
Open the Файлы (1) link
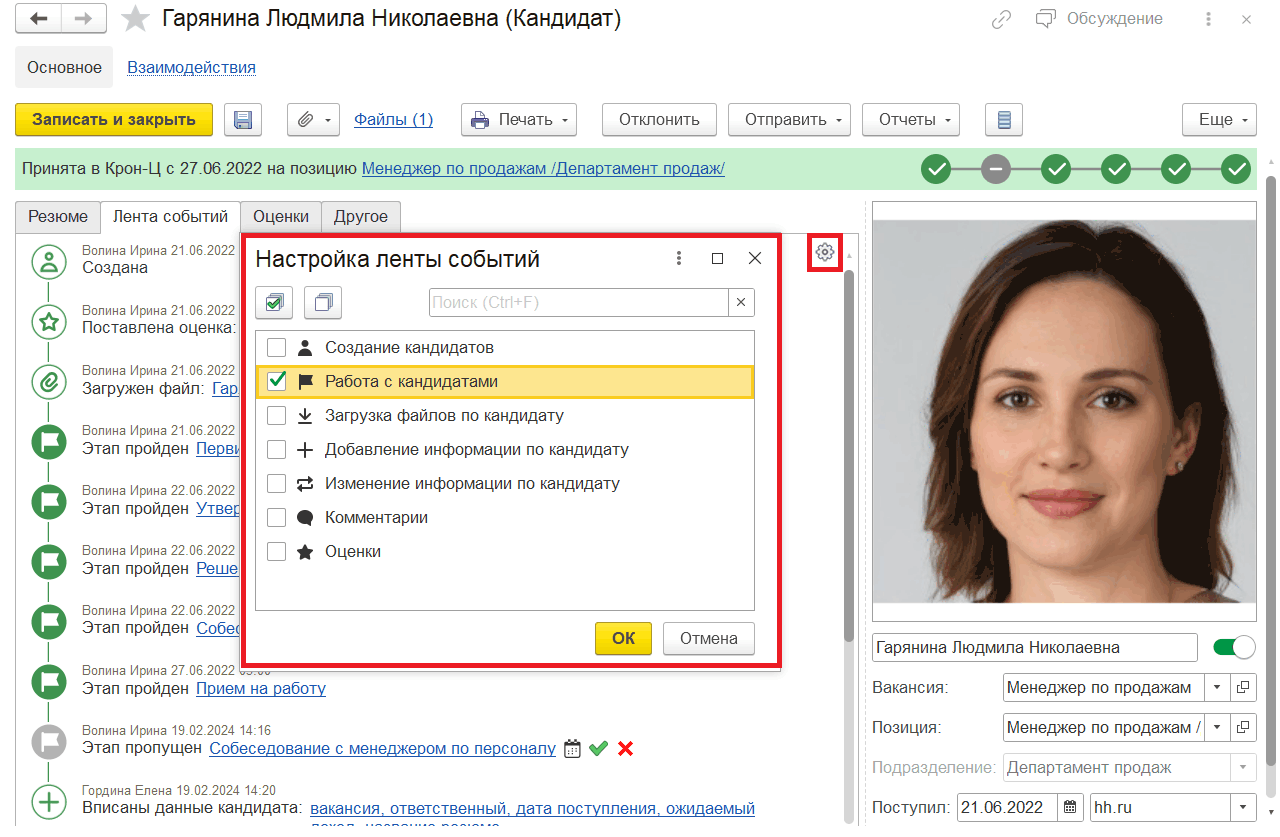[393, 120]
